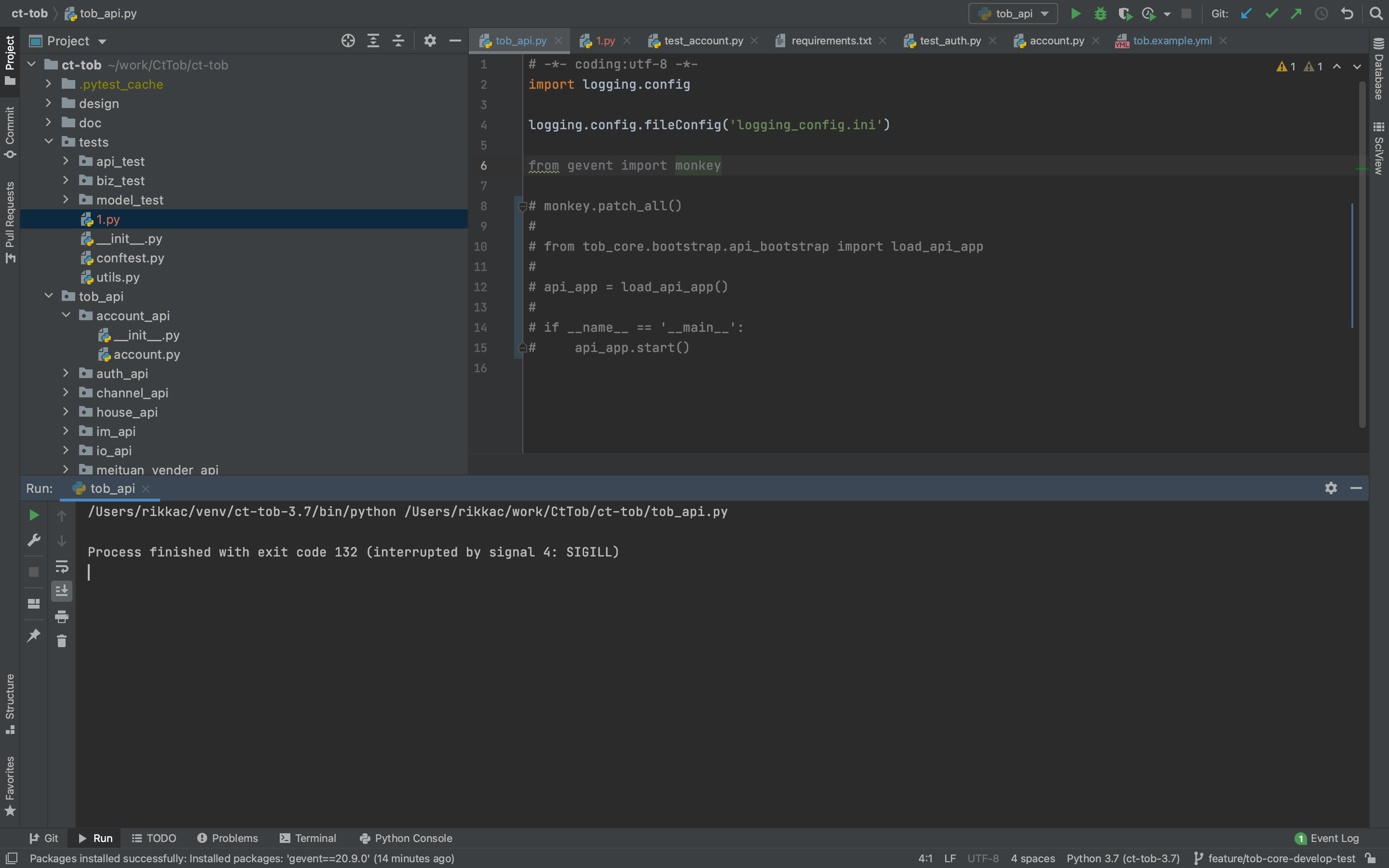Open Search Everywhere magnifier
This screenshot has height=868, width=1389.
pos(1376,14)
